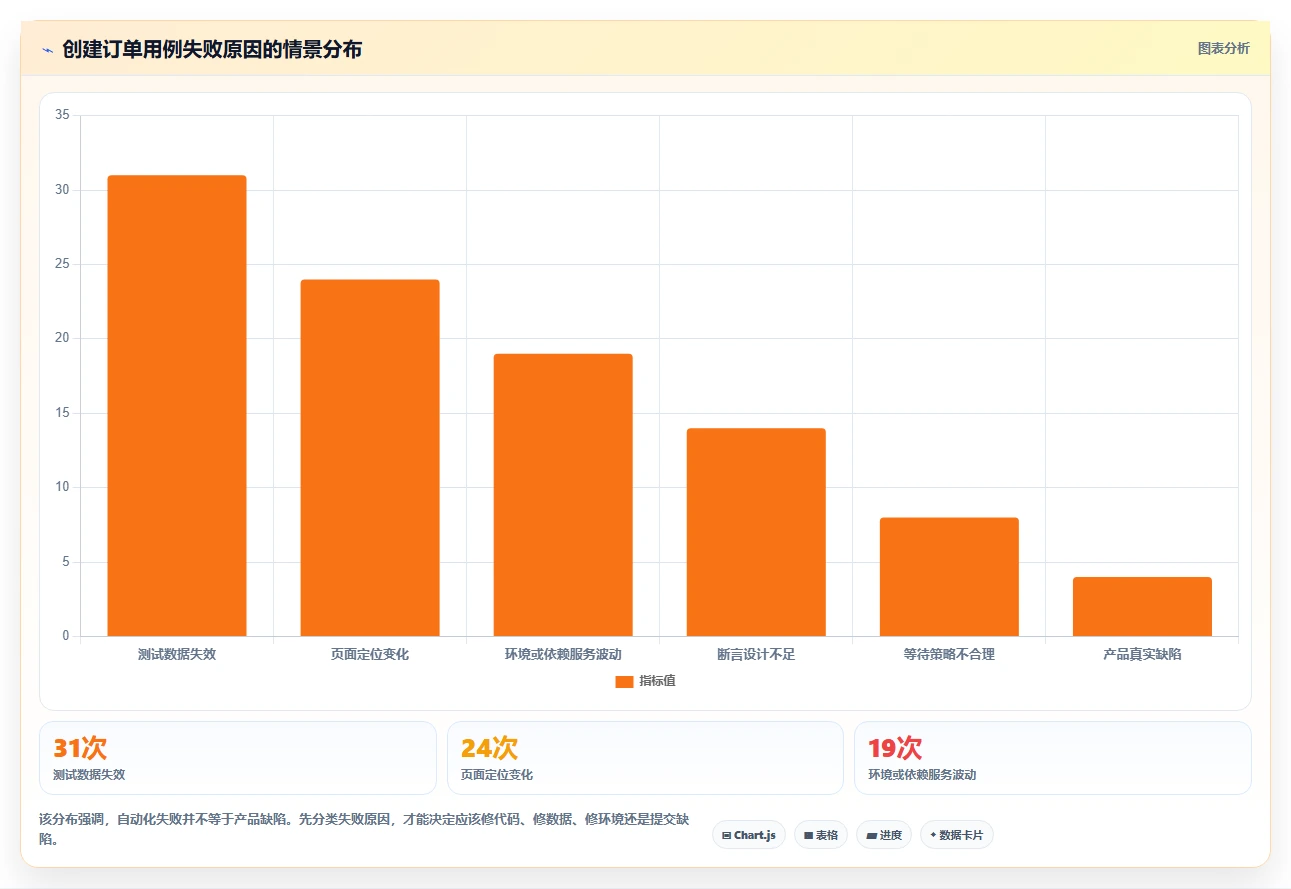
Task: Click the y-axis value 25
Action: [x=62, y=264]
